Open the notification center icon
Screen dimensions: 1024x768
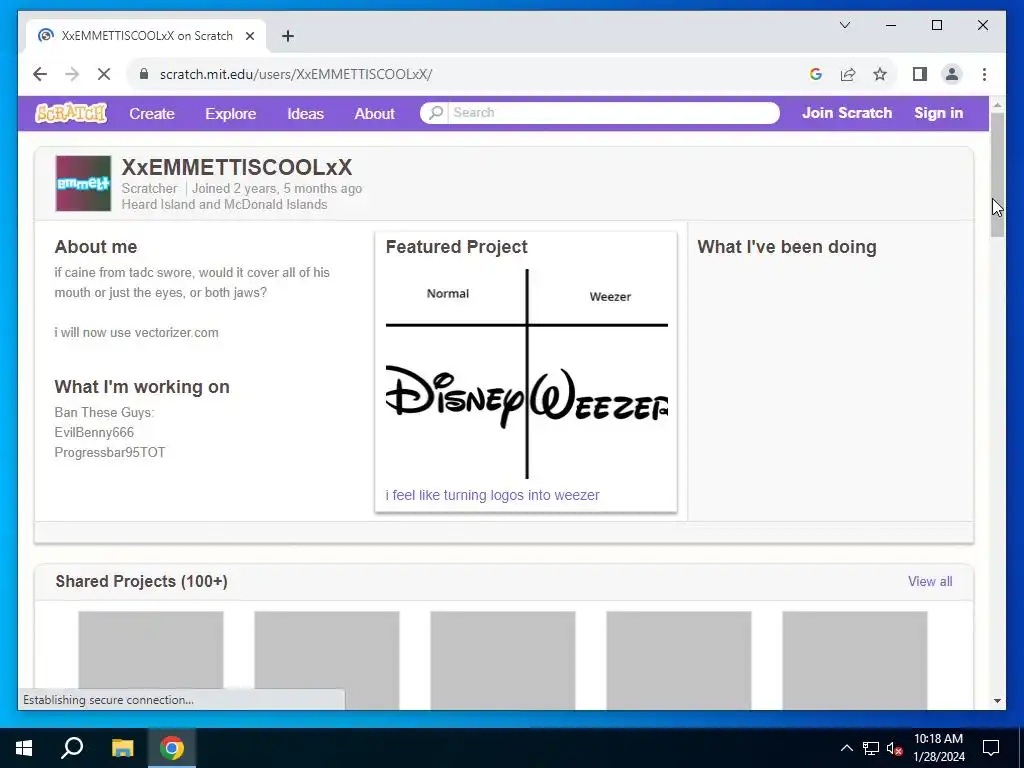991,748
